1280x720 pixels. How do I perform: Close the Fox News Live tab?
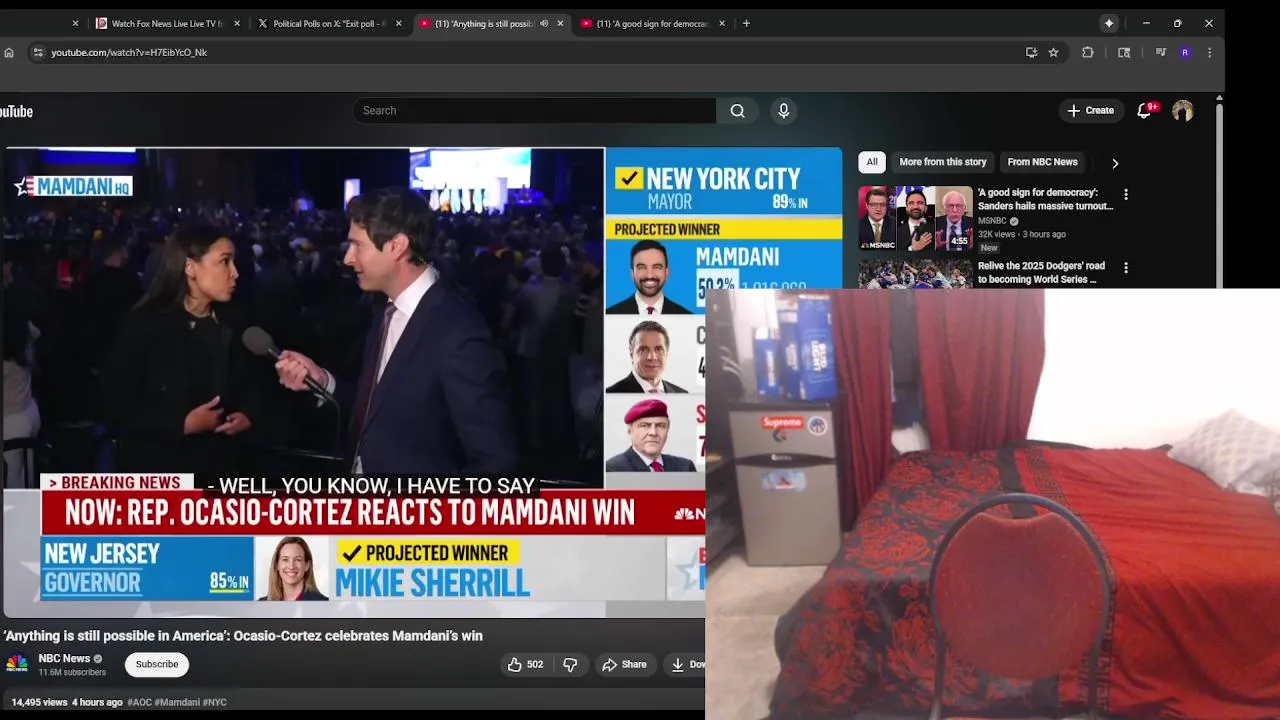(x=237, y=23)
